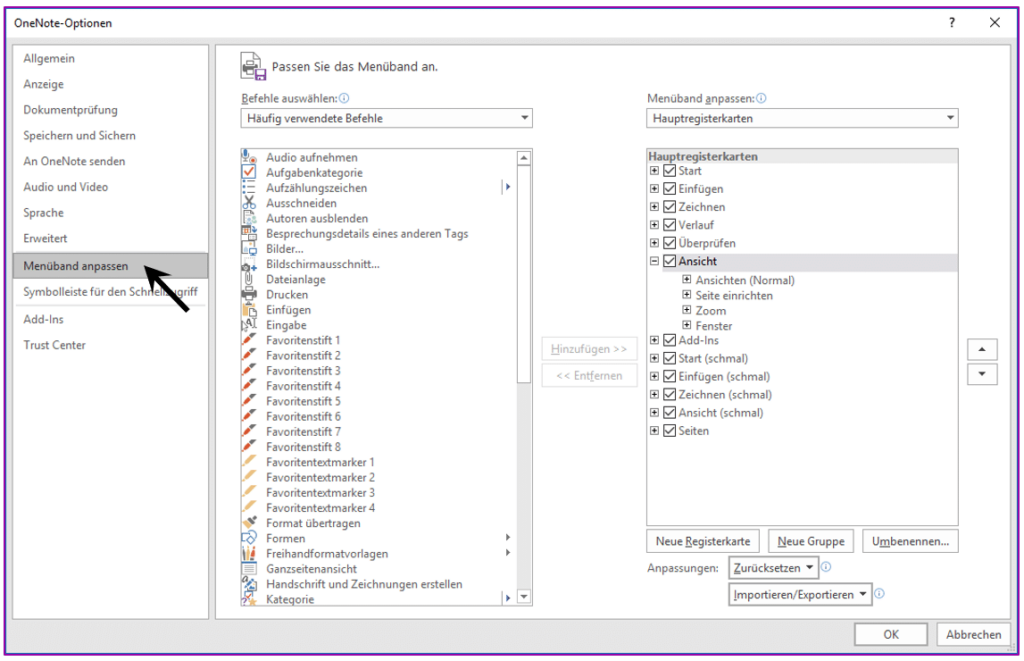Click the Favoritenstift 6 pen icon
The width and height of the screenshot is (1024, 661).
pos(249,416)
